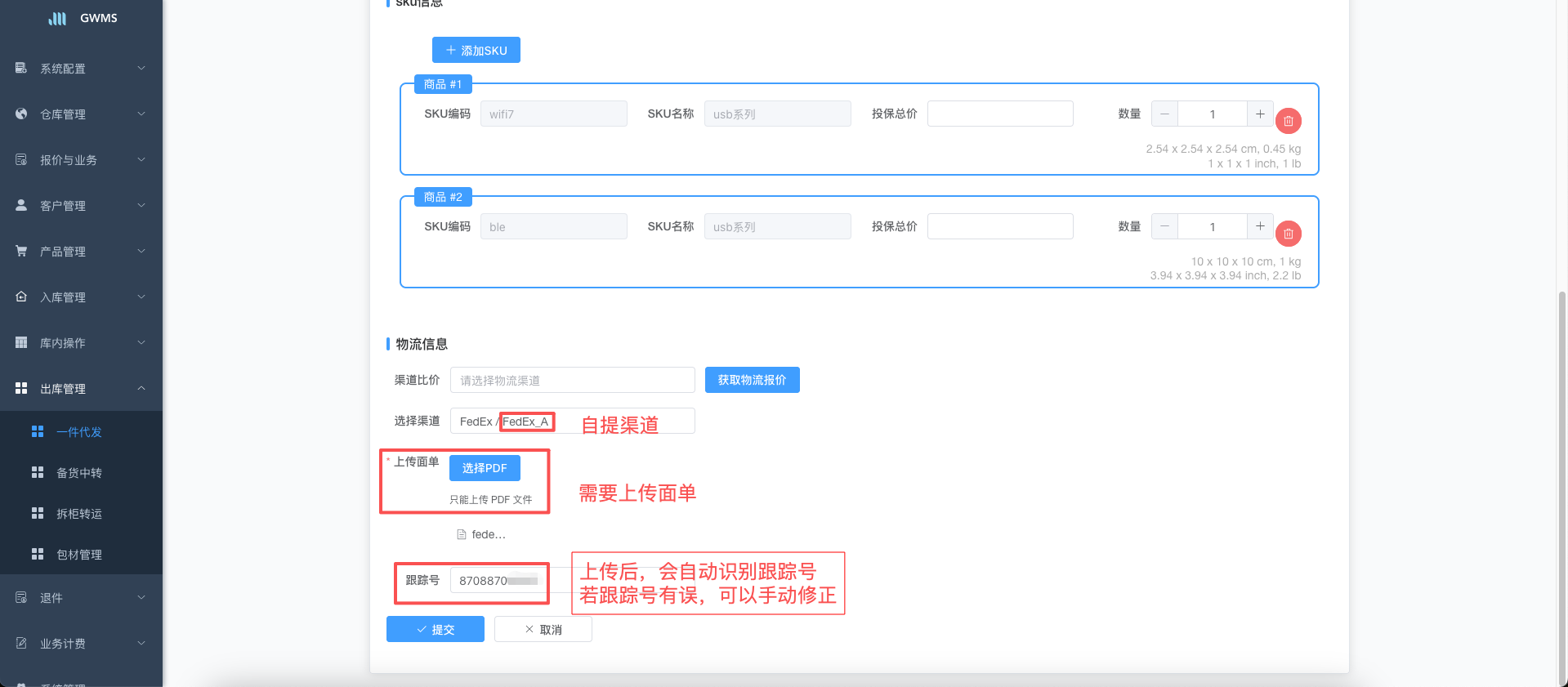The image size is (1568, 687).
Task: Increase quantity for 商品 #1
Action: coord(1260,114)
